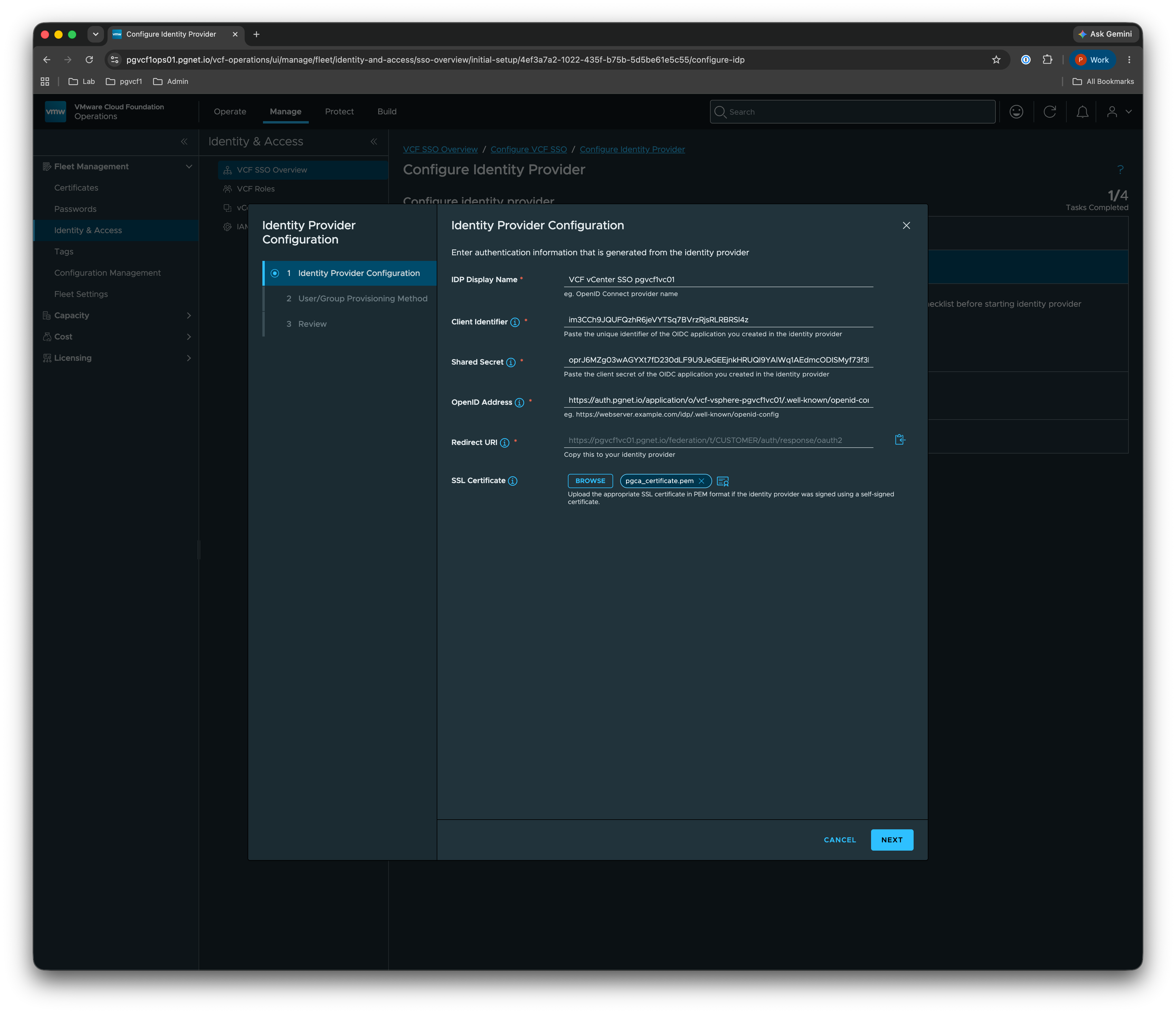Click the OpenID Address field
This screenshot has height=1014, width=1176.
coord(718,401)
